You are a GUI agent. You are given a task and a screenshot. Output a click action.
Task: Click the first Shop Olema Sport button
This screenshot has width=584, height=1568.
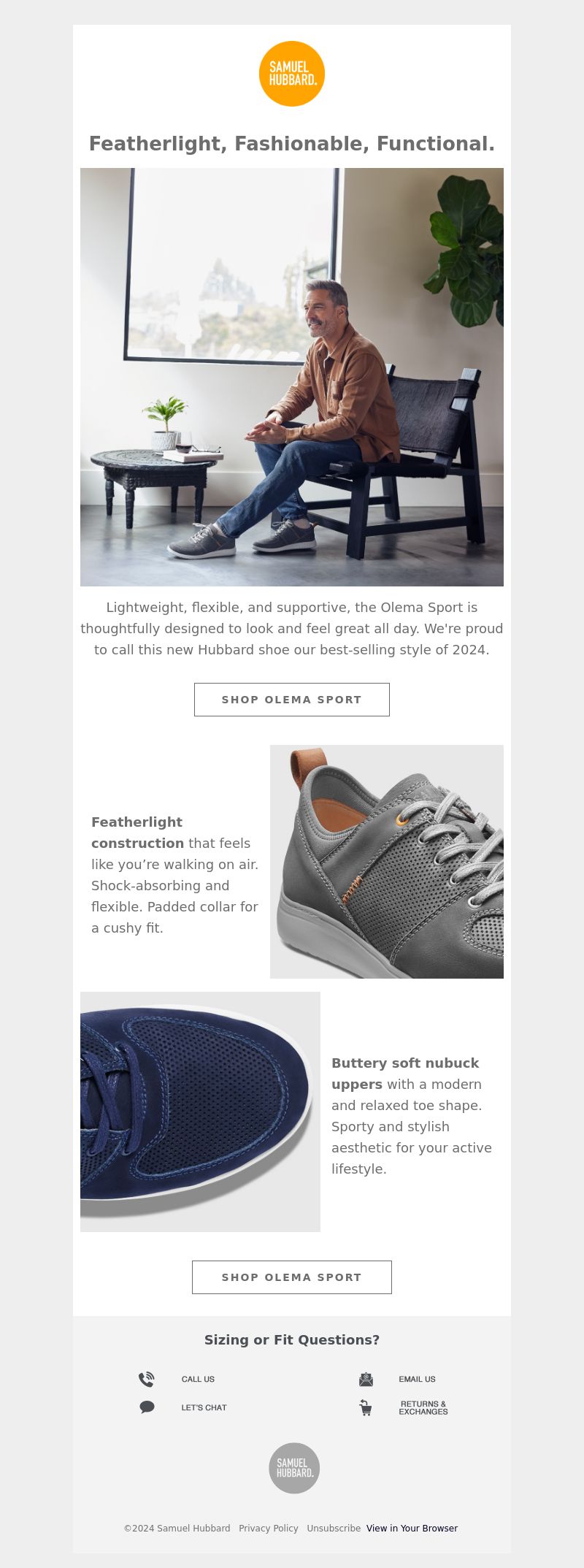pyautogui.click(x=292, y=700)
